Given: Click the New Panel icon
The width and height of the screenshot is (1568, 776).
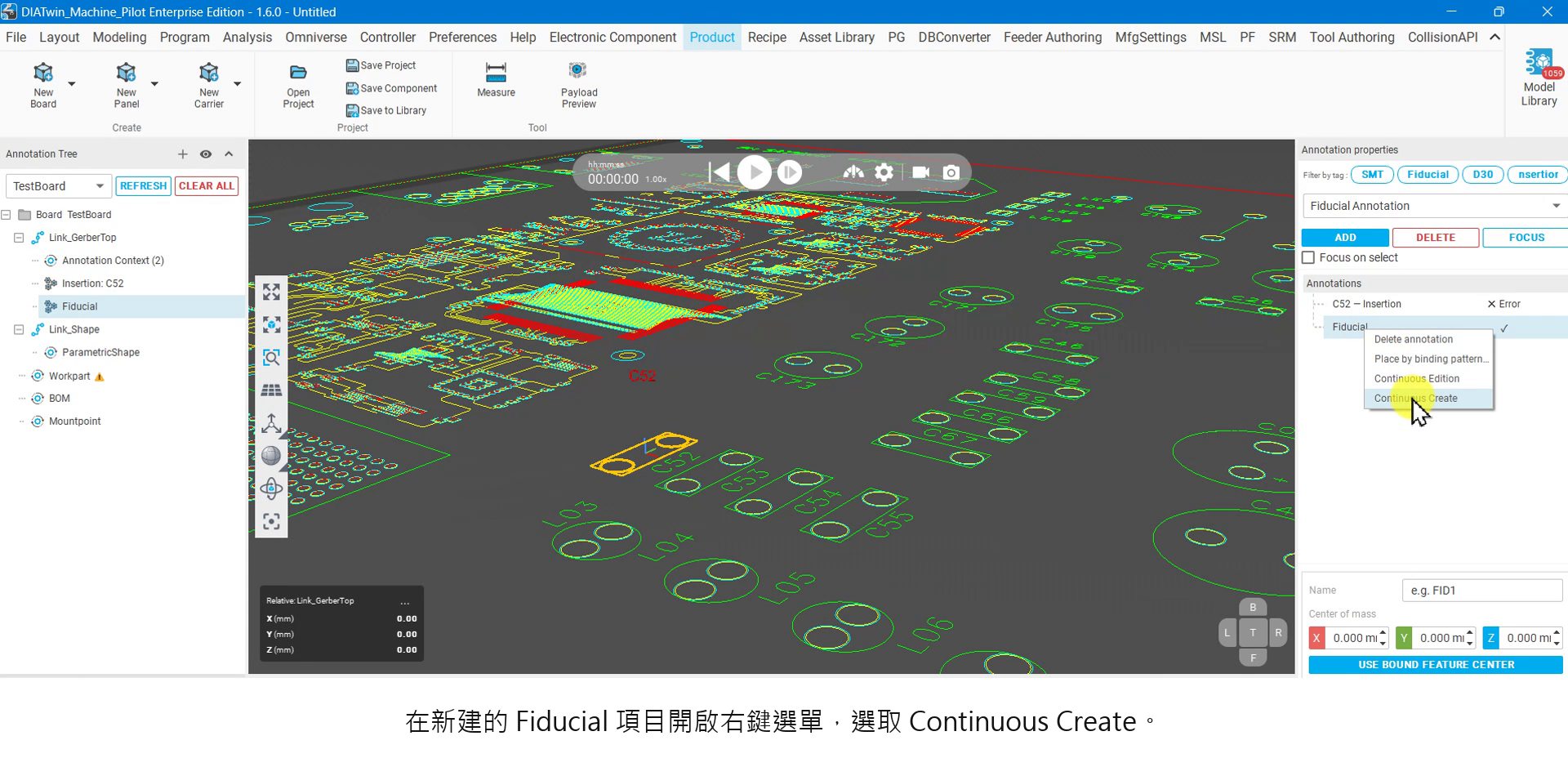Looking at the screenshot, I should pos(126,74).
